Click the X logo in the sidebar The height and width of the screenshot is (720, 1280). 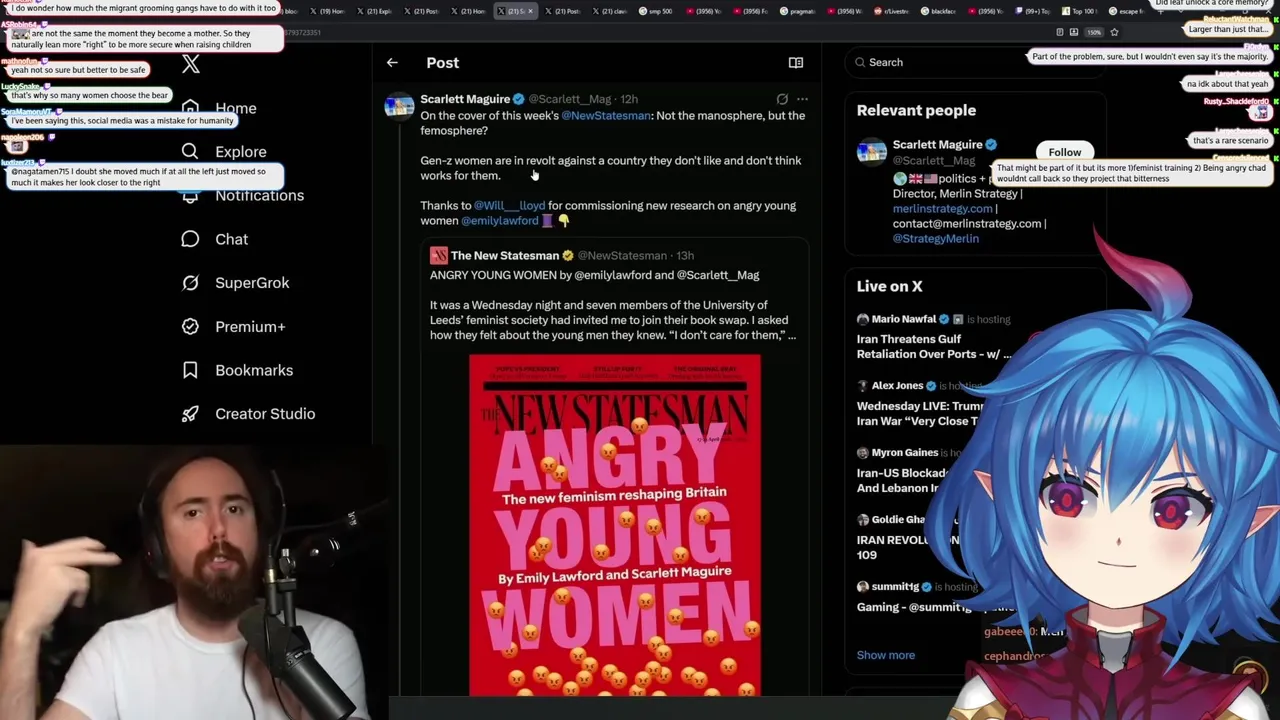[x=191, y=65]
